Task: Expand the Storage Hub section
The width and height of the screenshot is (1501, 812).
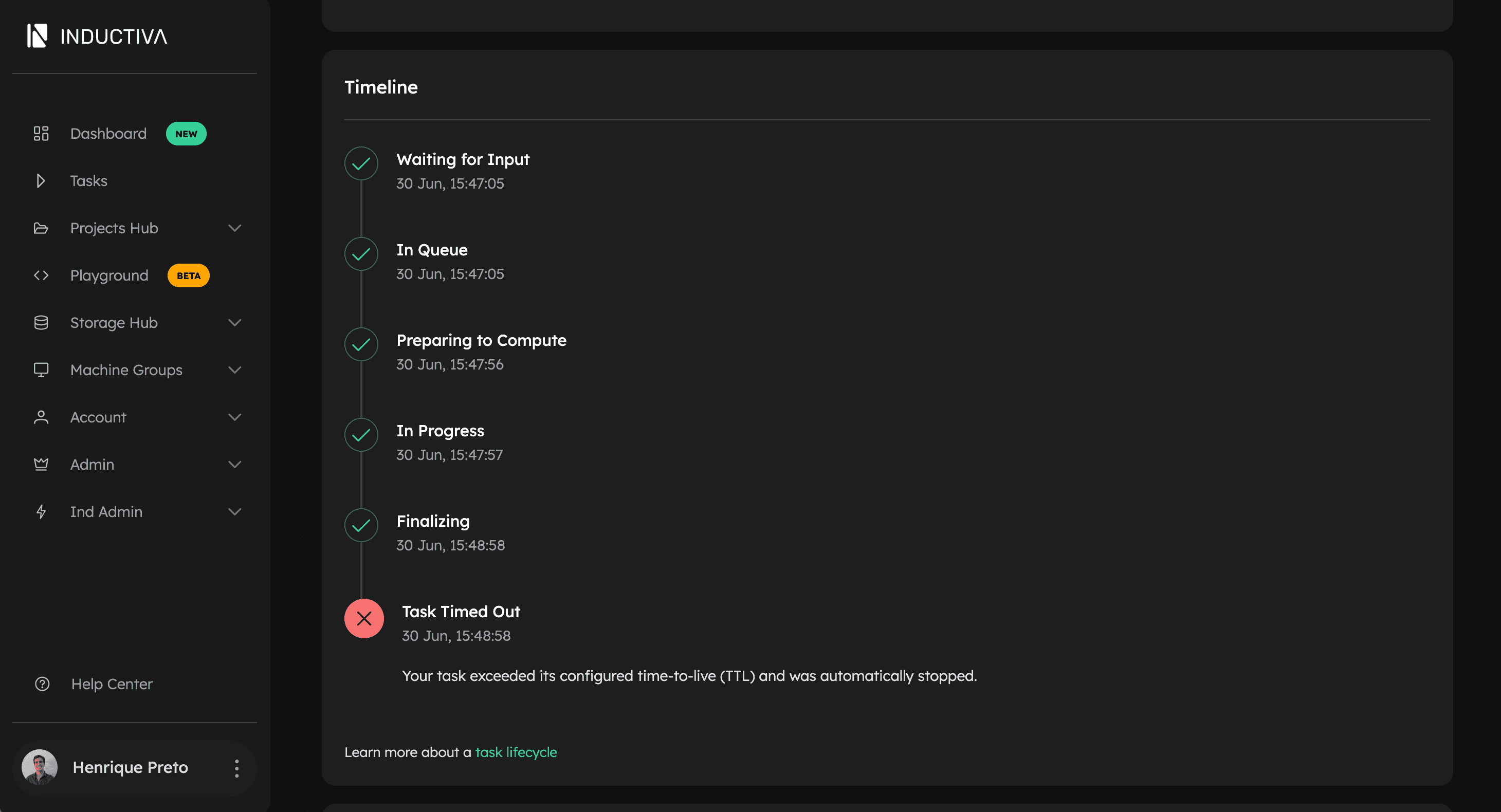Action: pos(235,322)
